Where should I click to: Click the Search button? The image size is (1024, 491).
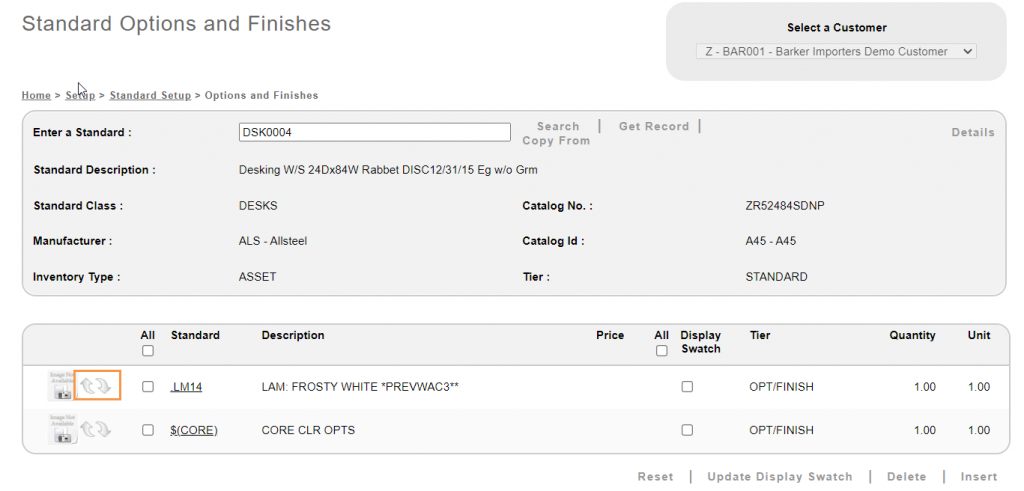[558, 127]
